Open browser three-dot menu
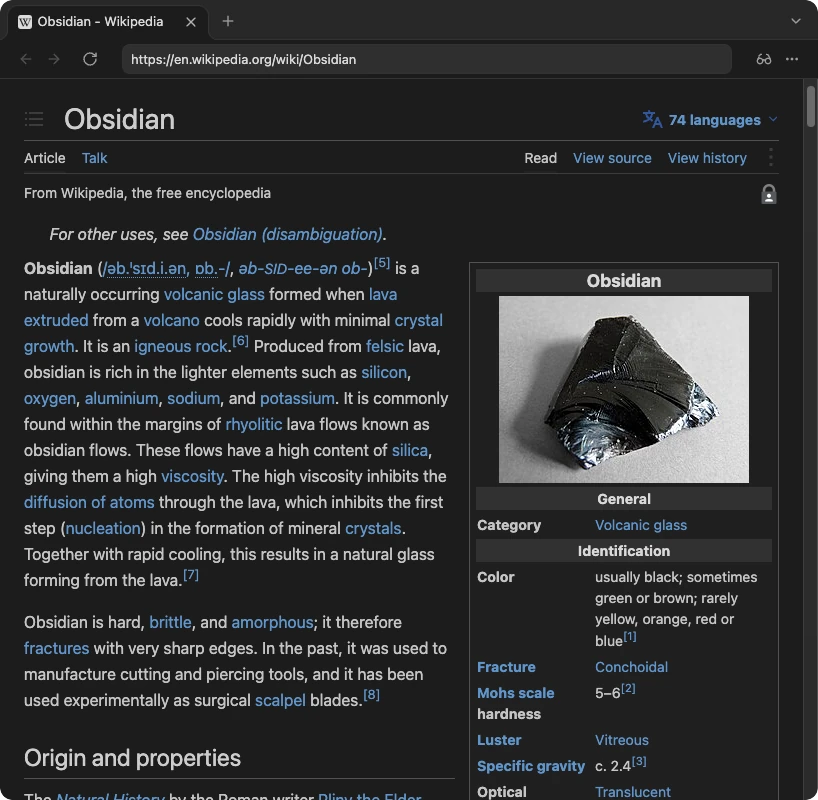Image resolution: width=818 pixels, height=800 pixels. (792, 59)
